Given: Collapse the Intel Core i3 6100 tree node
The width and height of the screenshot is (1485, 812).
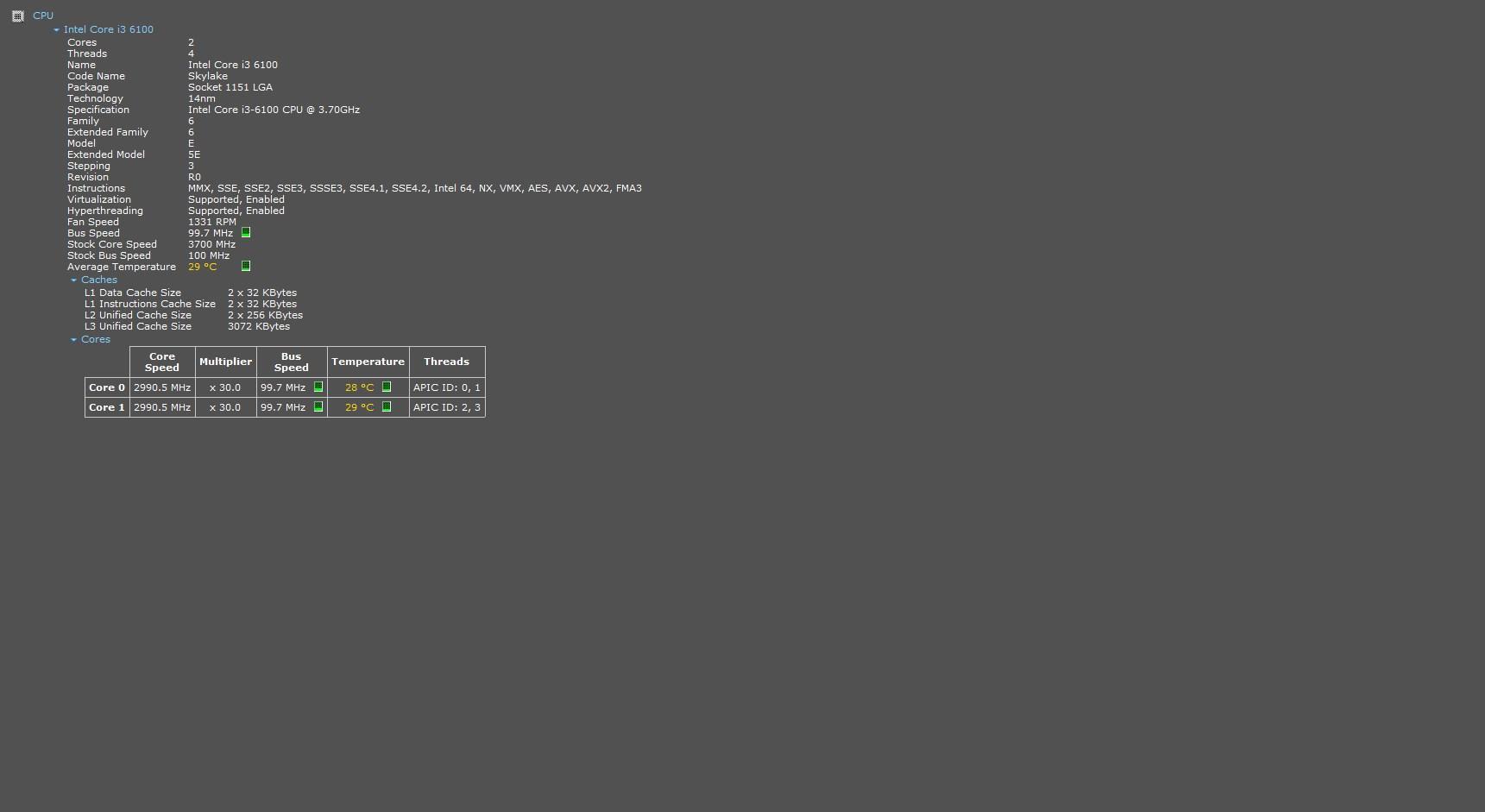Looking at the screenshot, I should [x=56, y=30].
